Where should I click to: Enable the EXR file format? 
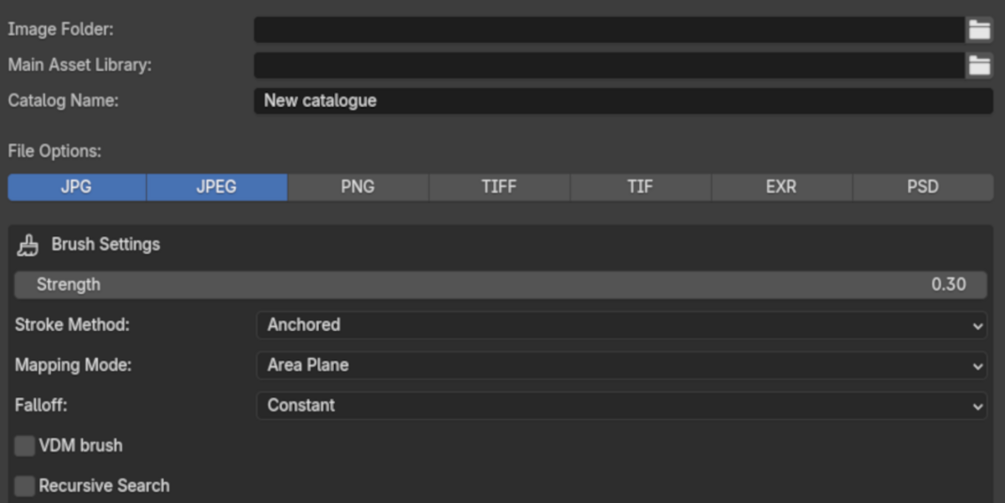tap(781, 187)
